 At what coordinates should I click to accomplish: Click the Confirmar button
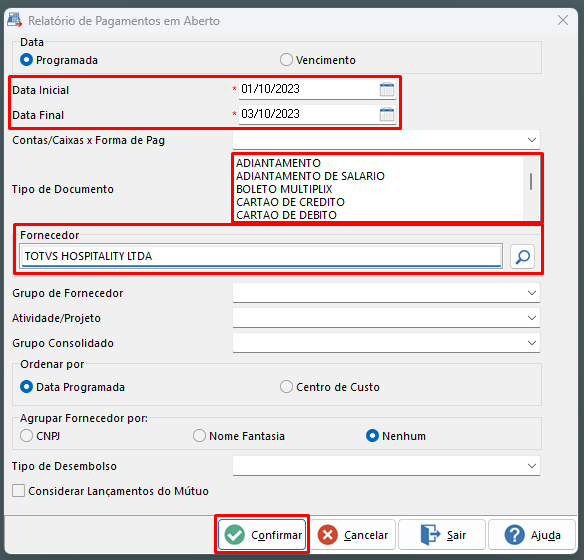[x=262, y=535]
